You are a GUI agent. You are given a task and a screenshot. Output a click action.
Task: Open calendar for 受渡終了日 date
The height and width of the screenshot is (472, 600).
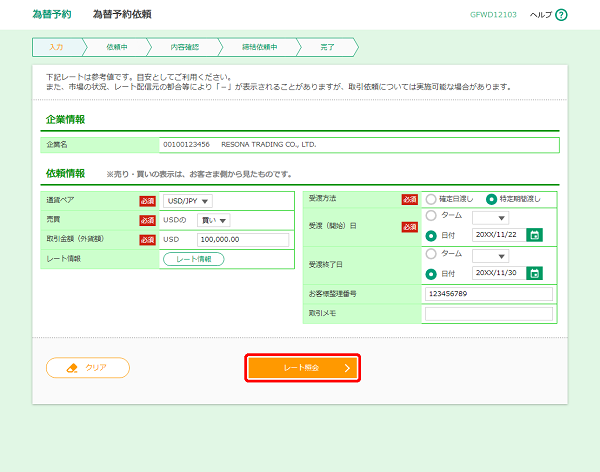coord(535,273)
